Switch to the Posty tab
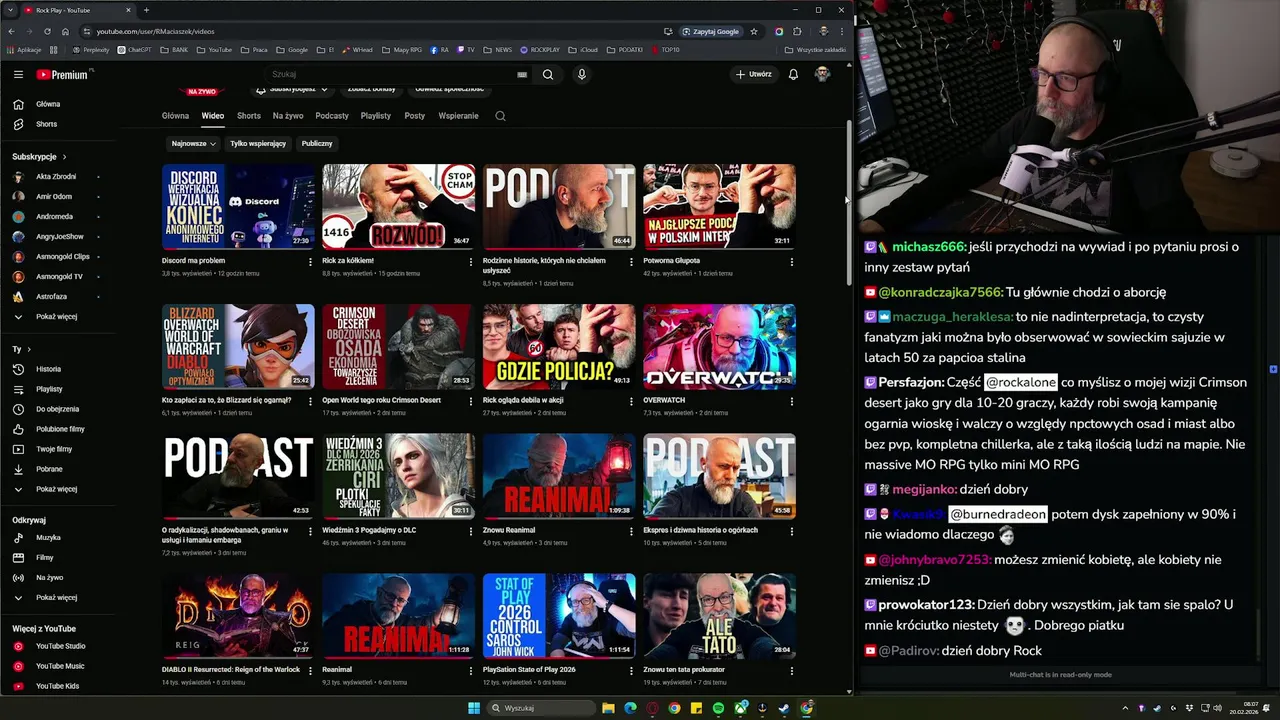 (415, 116)
